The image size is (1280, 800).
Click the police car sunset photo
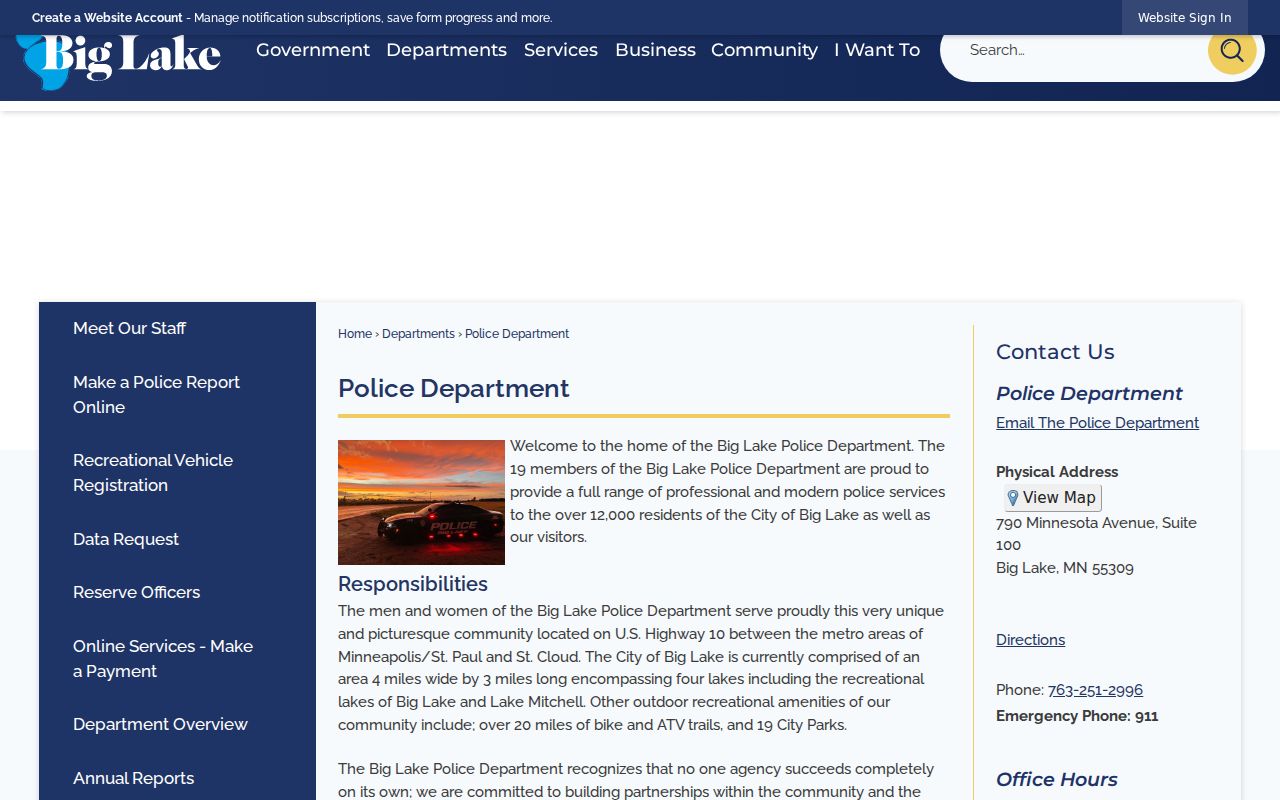tap(421, 502)
